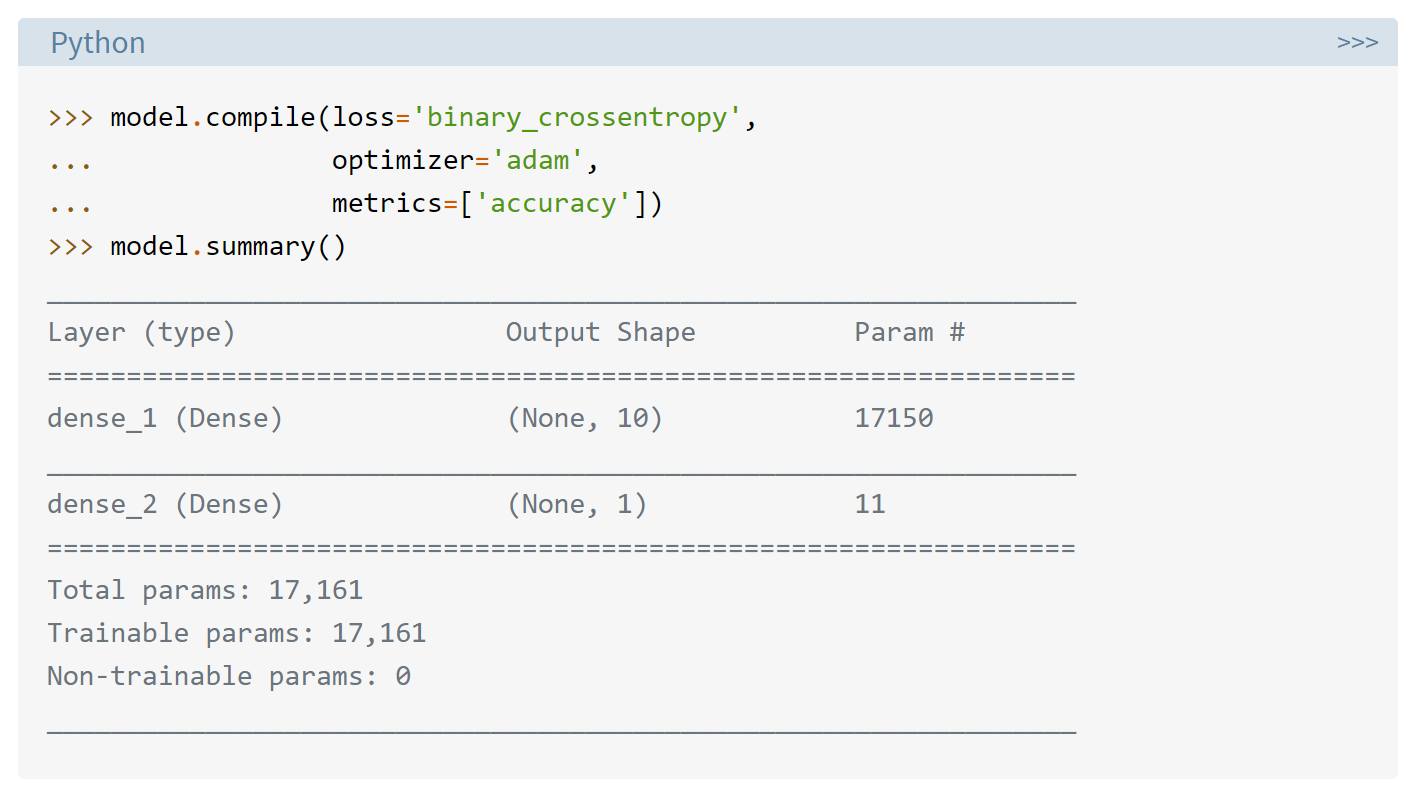Select the 'binary_crossentropy' string
Viewport: 1418px width, 800px height.
577,118
